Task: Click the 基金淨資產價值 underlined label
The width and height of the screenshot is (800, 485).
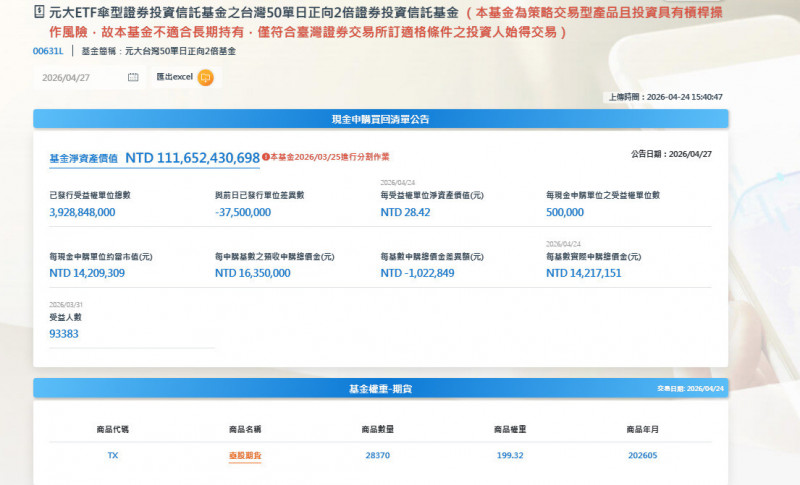Action: pos(83,158)
